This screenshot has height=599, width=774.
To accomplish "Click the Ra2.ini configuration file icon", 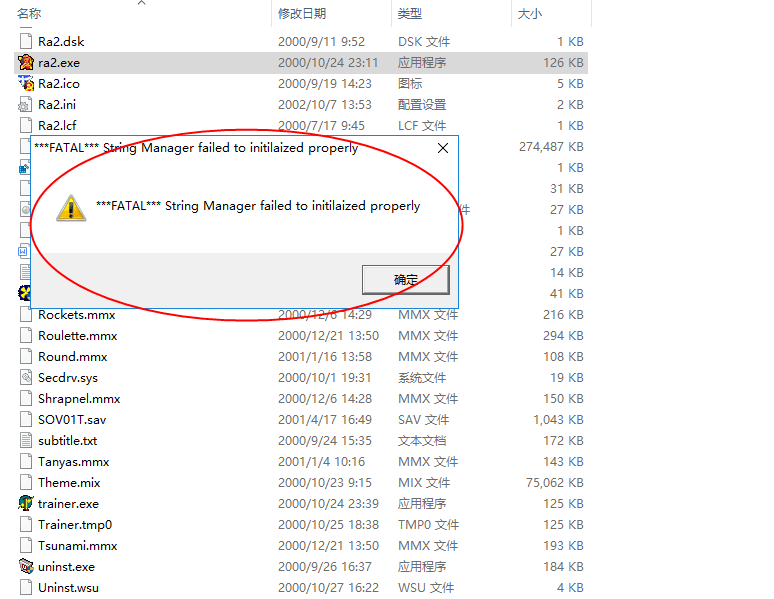I will pyautogui.click(x=26, y=105).
